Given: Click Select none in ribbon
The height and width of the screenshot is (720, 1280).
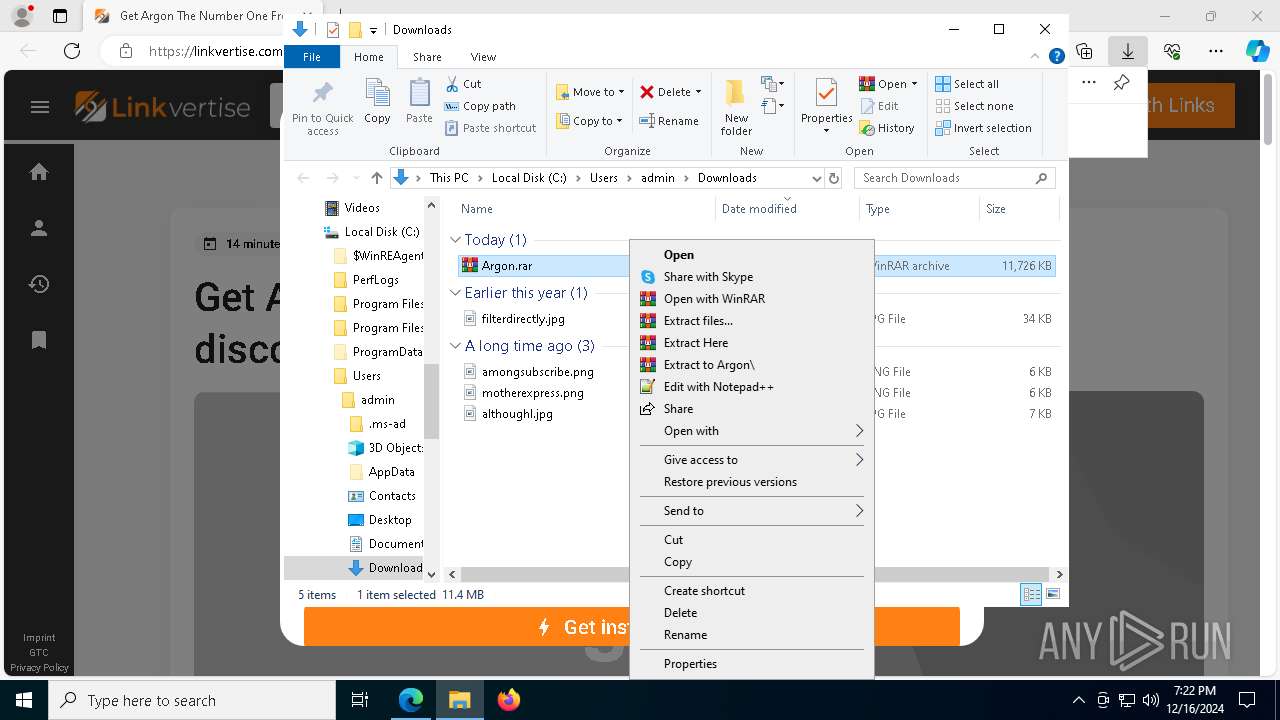Looking at the screenshot, I should click(974, 106).
